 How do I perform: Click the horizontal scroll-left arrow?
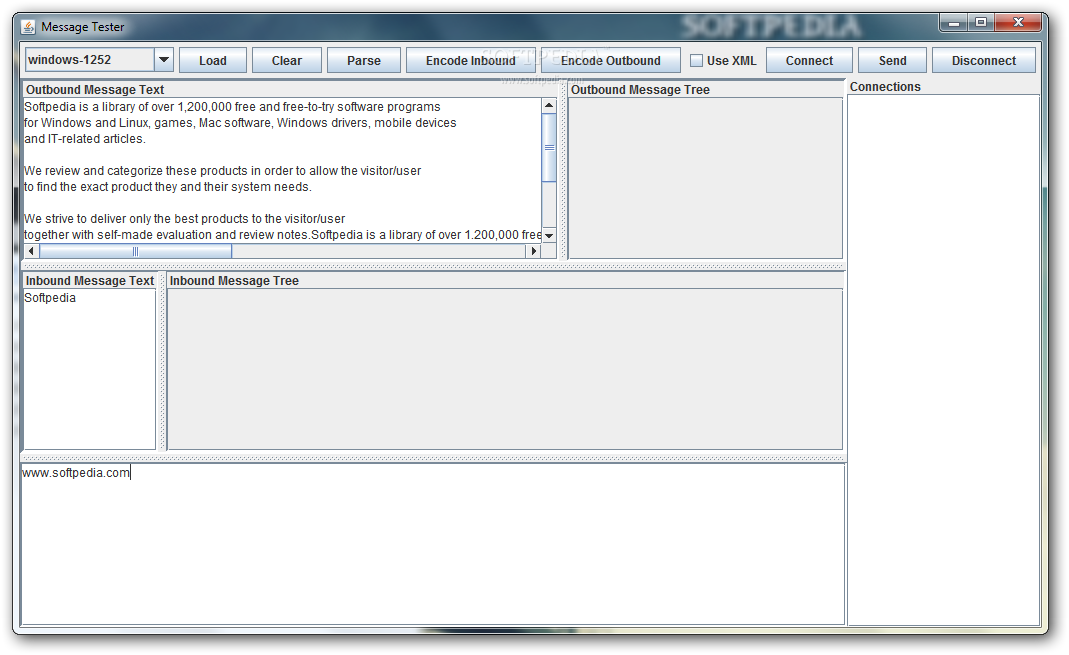coord(31,251)
